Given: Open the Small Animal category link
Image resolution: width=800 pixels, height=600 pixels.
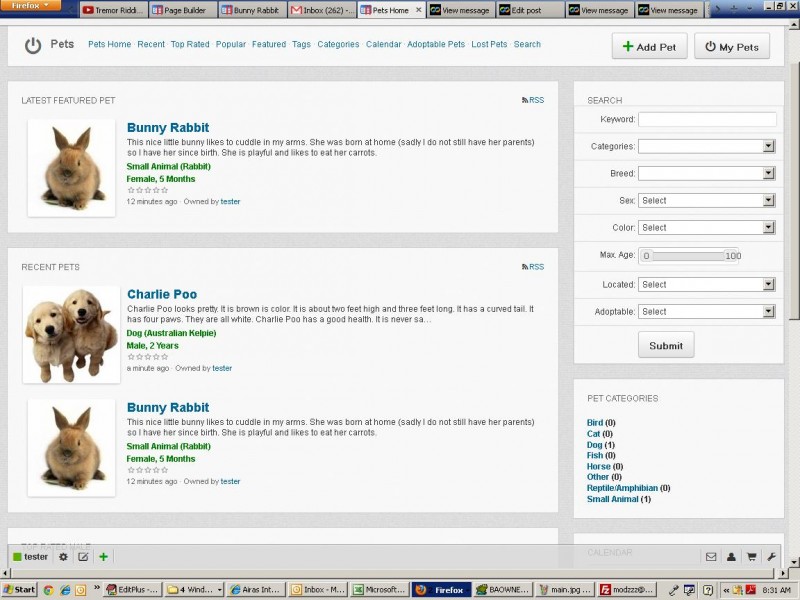Looking at the screenshot, I should pyautogui.click(x=612, y=499).
